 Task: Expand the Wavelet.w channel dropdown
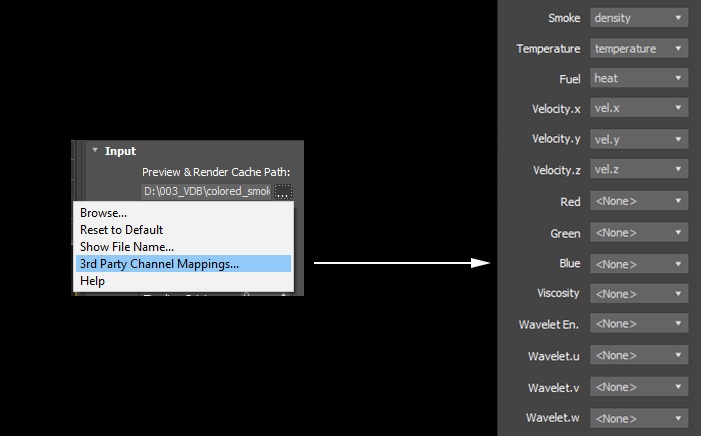[639, 418]
